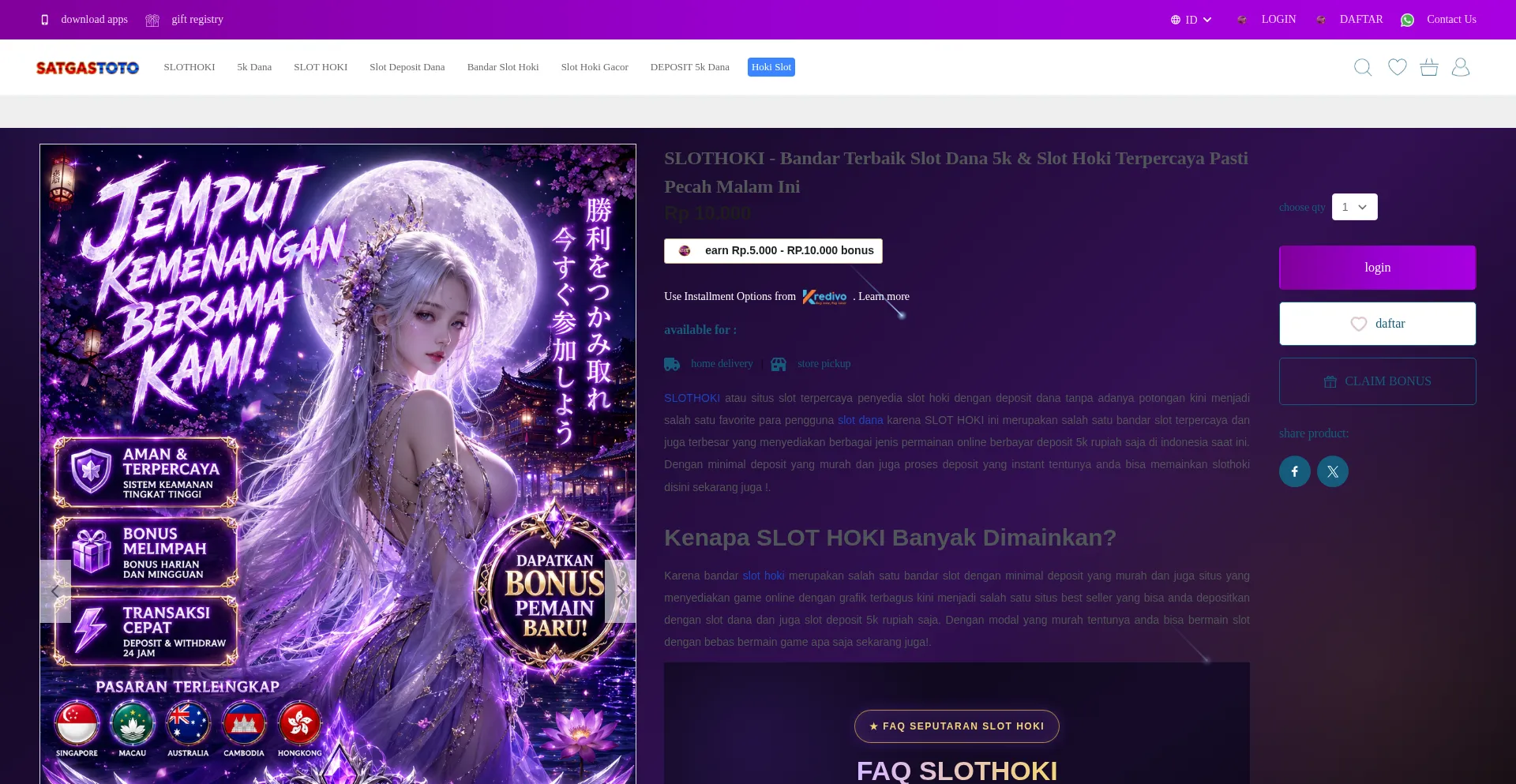Click the top-bar DAFTAR link
Screen dimensions: 1516x784
click(x=1361, y=20)
